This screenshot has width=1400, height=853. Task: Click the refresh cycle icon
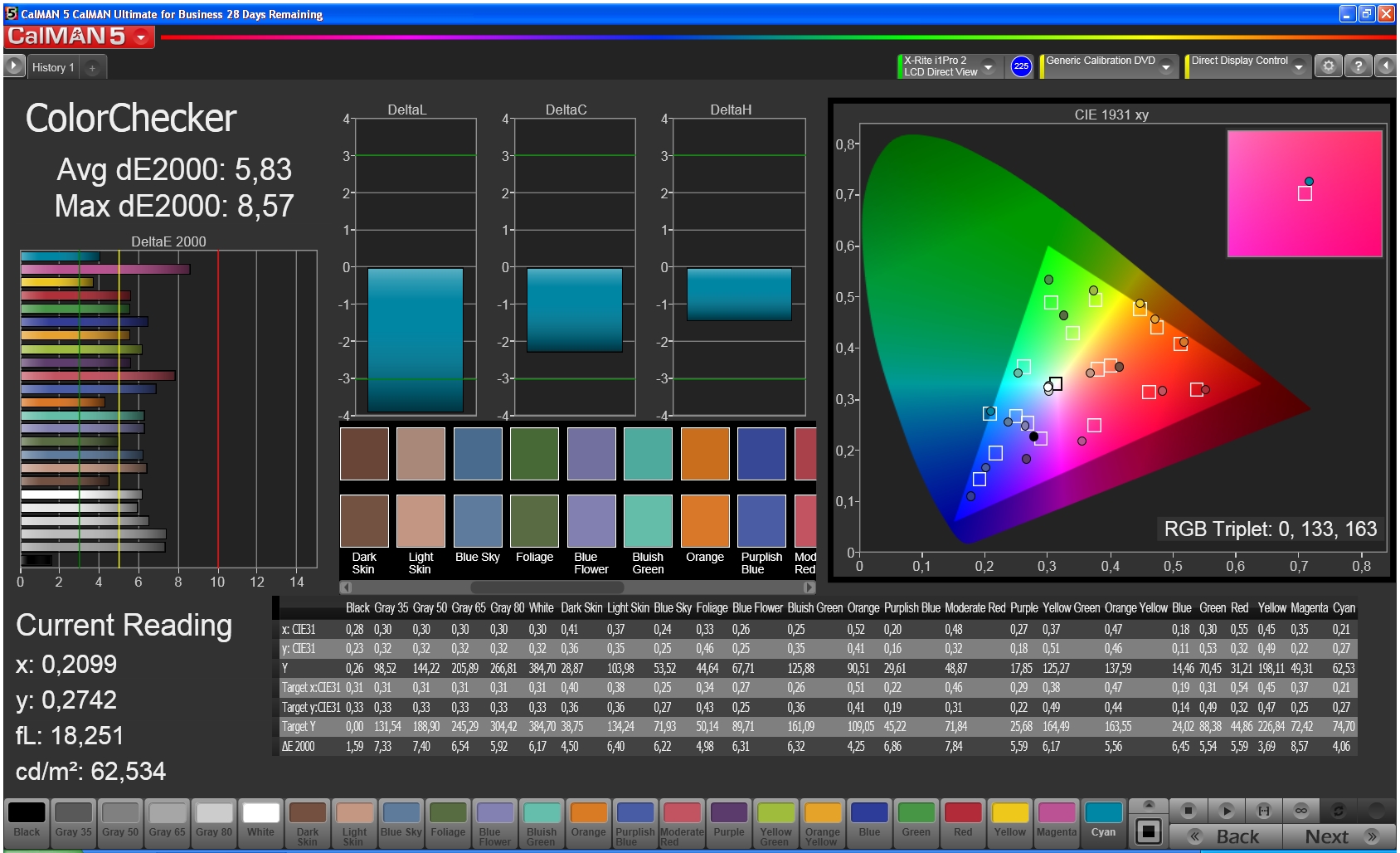1338,811
